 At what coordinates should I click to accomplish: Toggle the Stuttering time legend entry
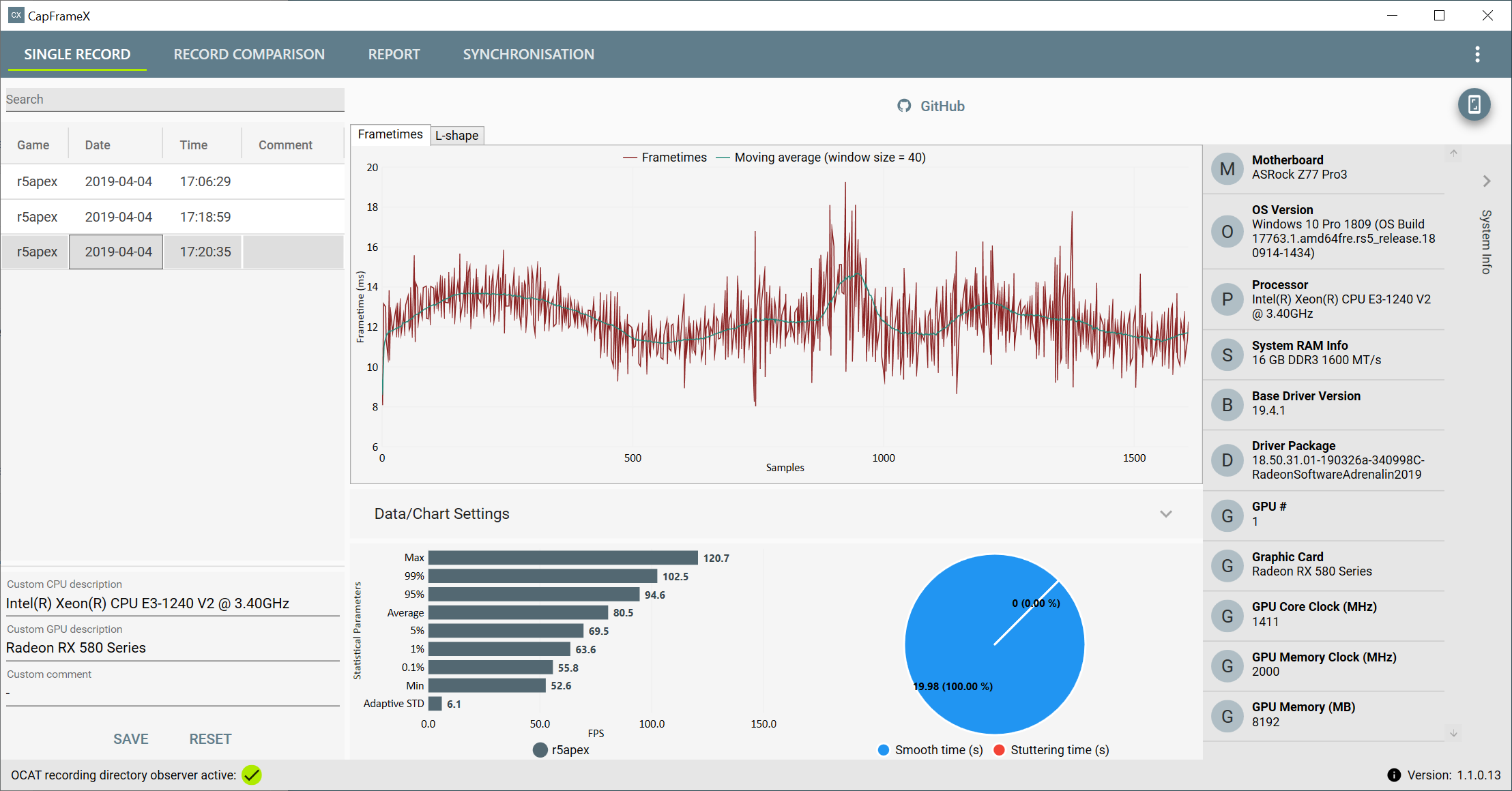[x=1051, y=750]
